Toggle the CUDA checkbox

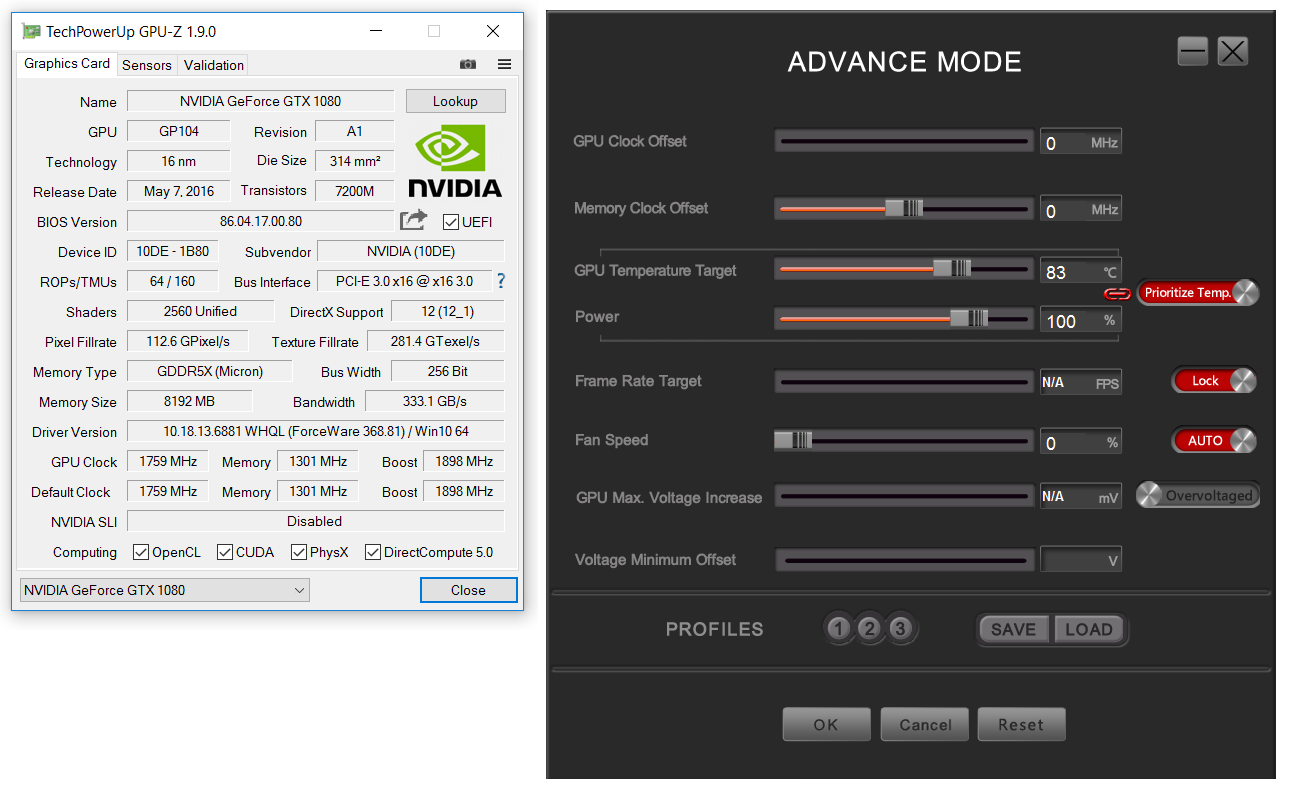point(225,552)
